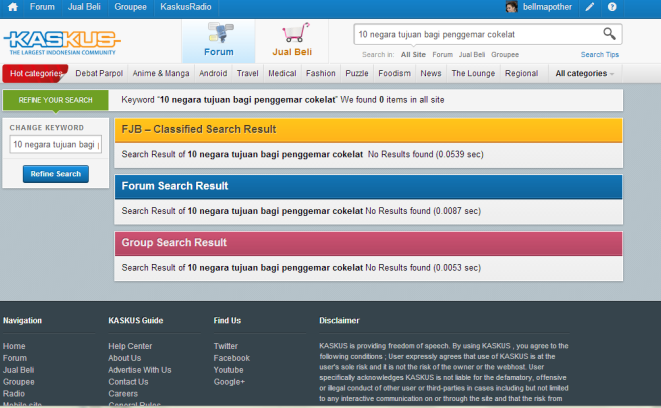Open Jual Beli footer link

[19, 370]
